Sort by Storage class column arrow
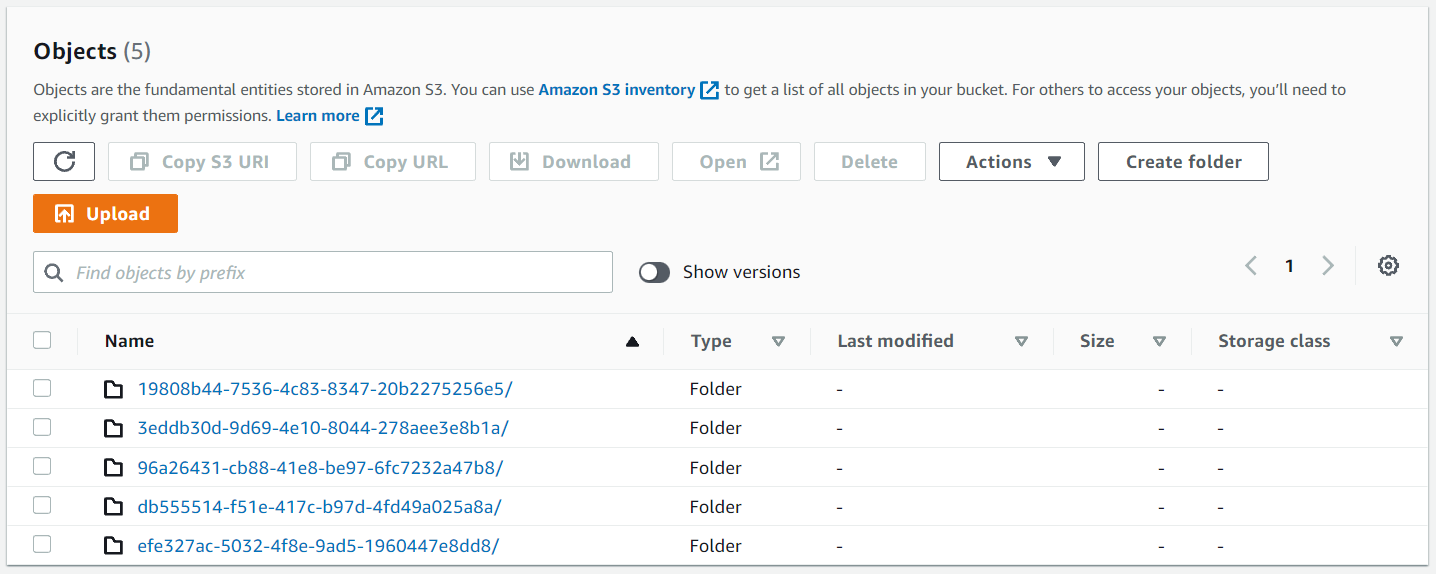The height and width of the screenshot is (574, 1436). click(1396, 342)
